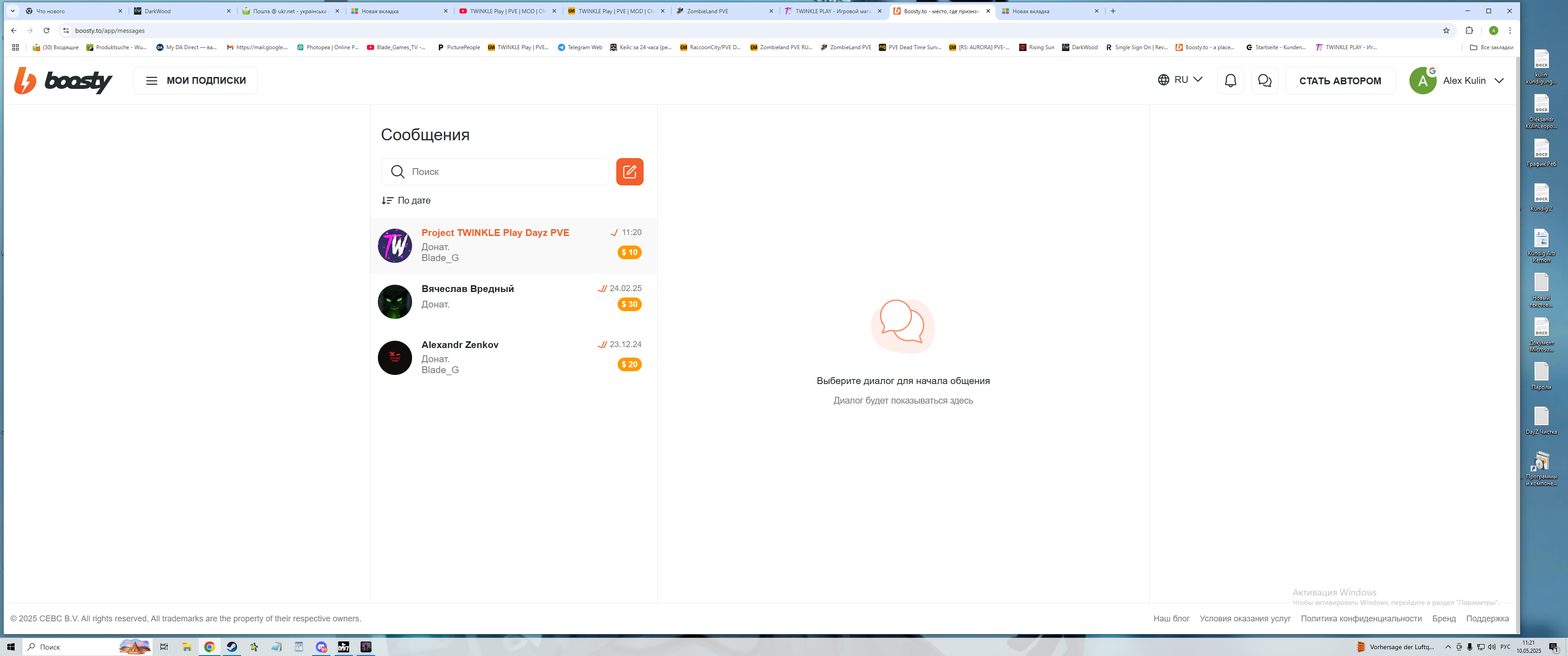Open Chrome extensions puzzle icon
The height and width of the screenshot is (656, 1568).
pyautogui.click(x=1469, y=31)
